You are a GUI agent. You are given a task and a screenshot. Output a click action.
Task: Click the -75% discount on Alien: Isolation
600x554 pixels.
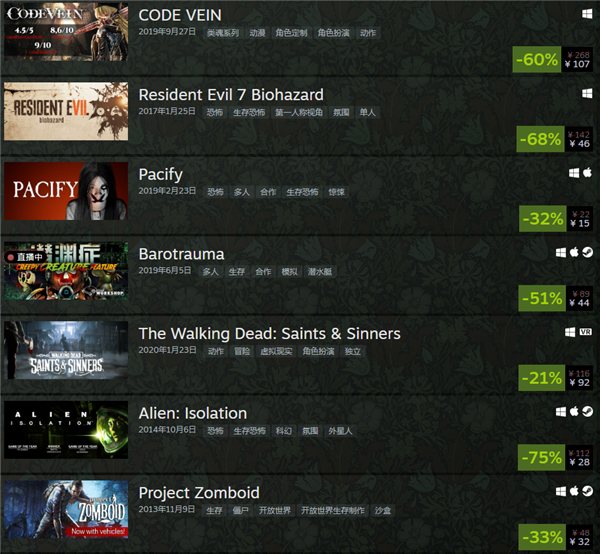click(541, 457)
